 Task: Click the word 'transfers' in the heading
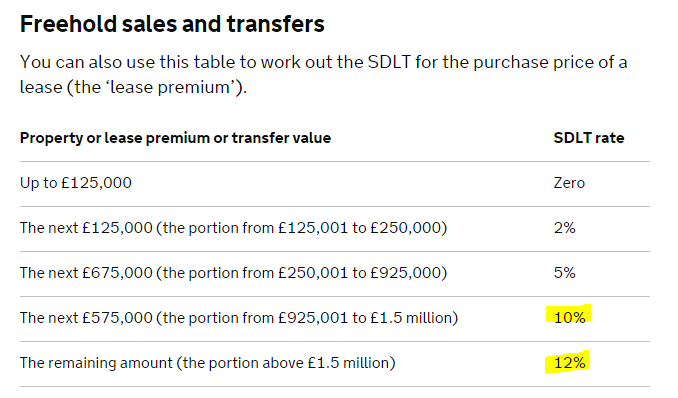point(276,24)
